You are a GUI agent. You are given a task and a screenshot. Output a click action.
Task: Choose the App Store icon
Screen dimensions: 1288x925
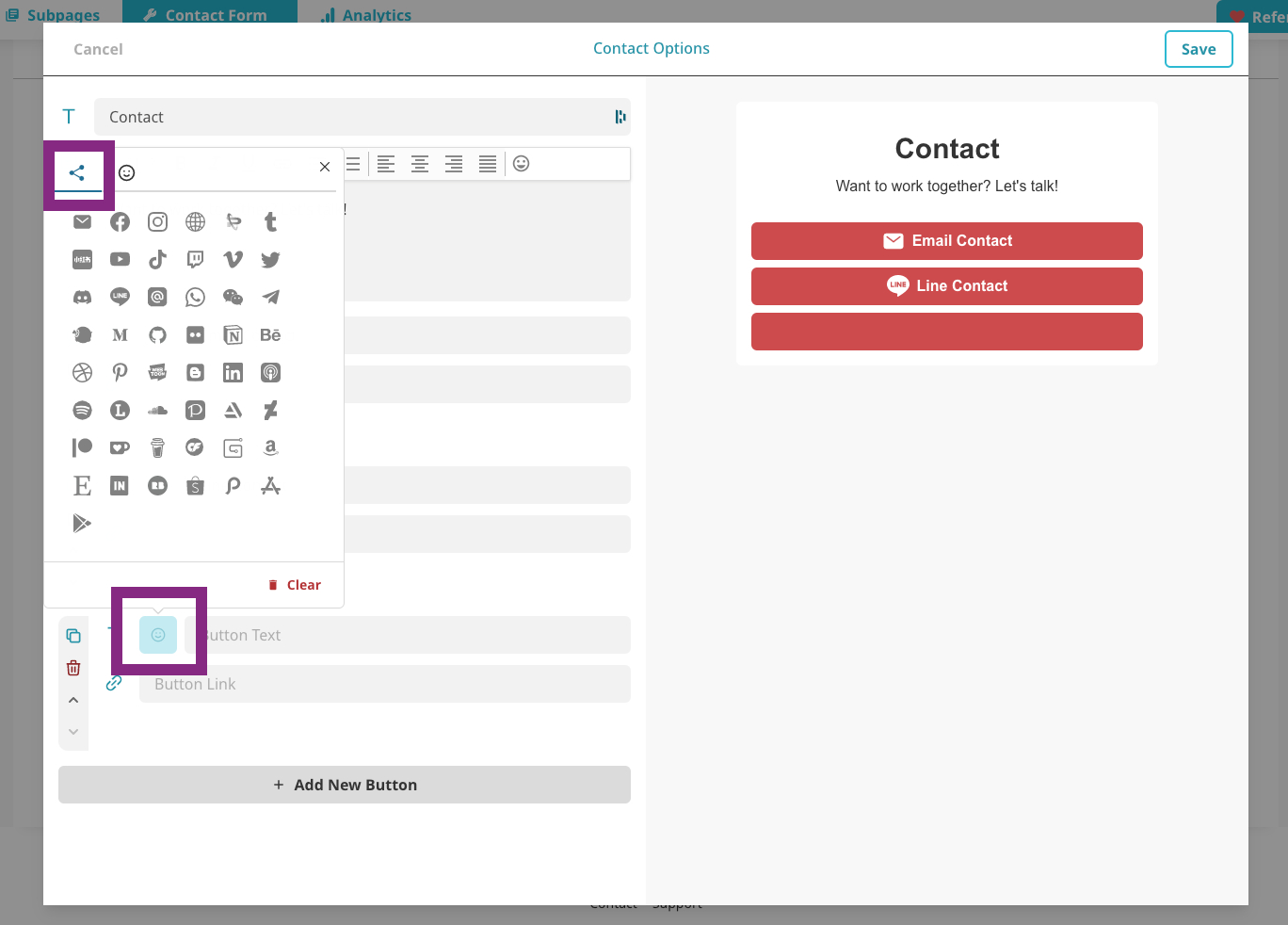click(271, 486)
